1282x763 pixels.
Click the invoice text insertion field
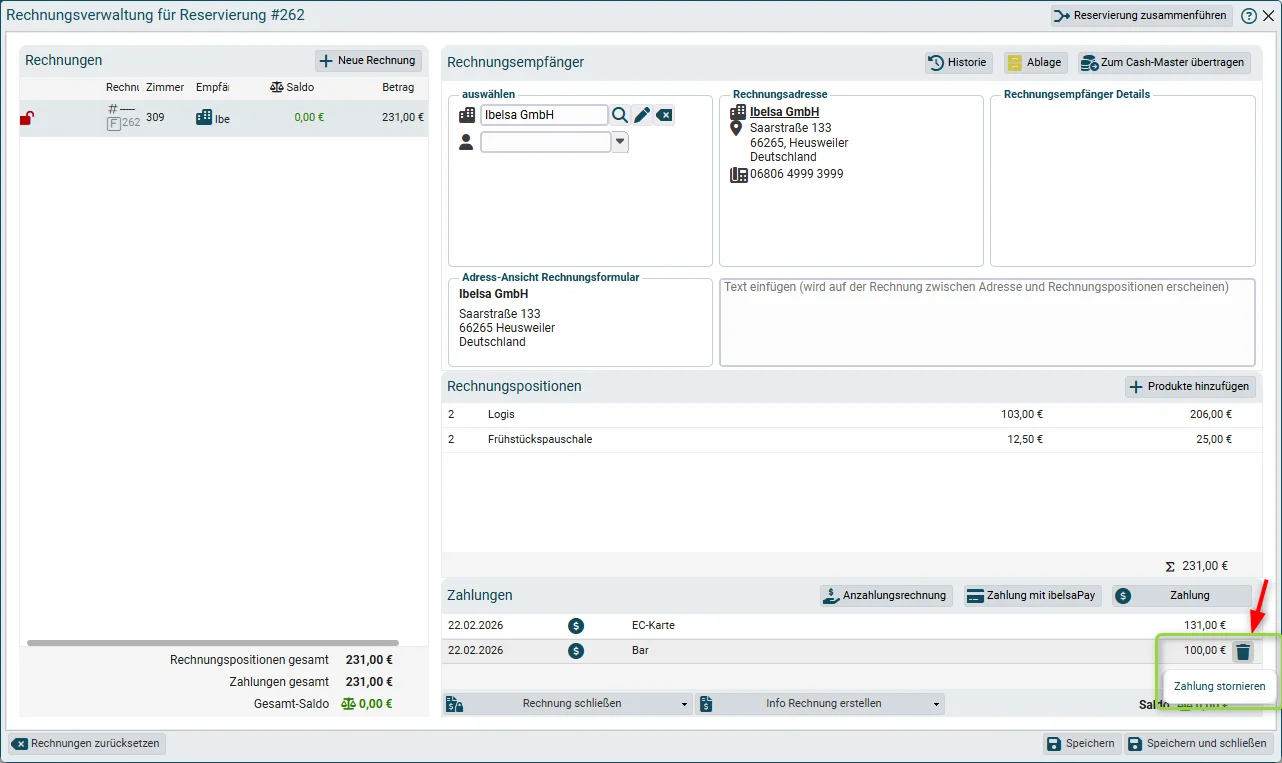point(987,322)
